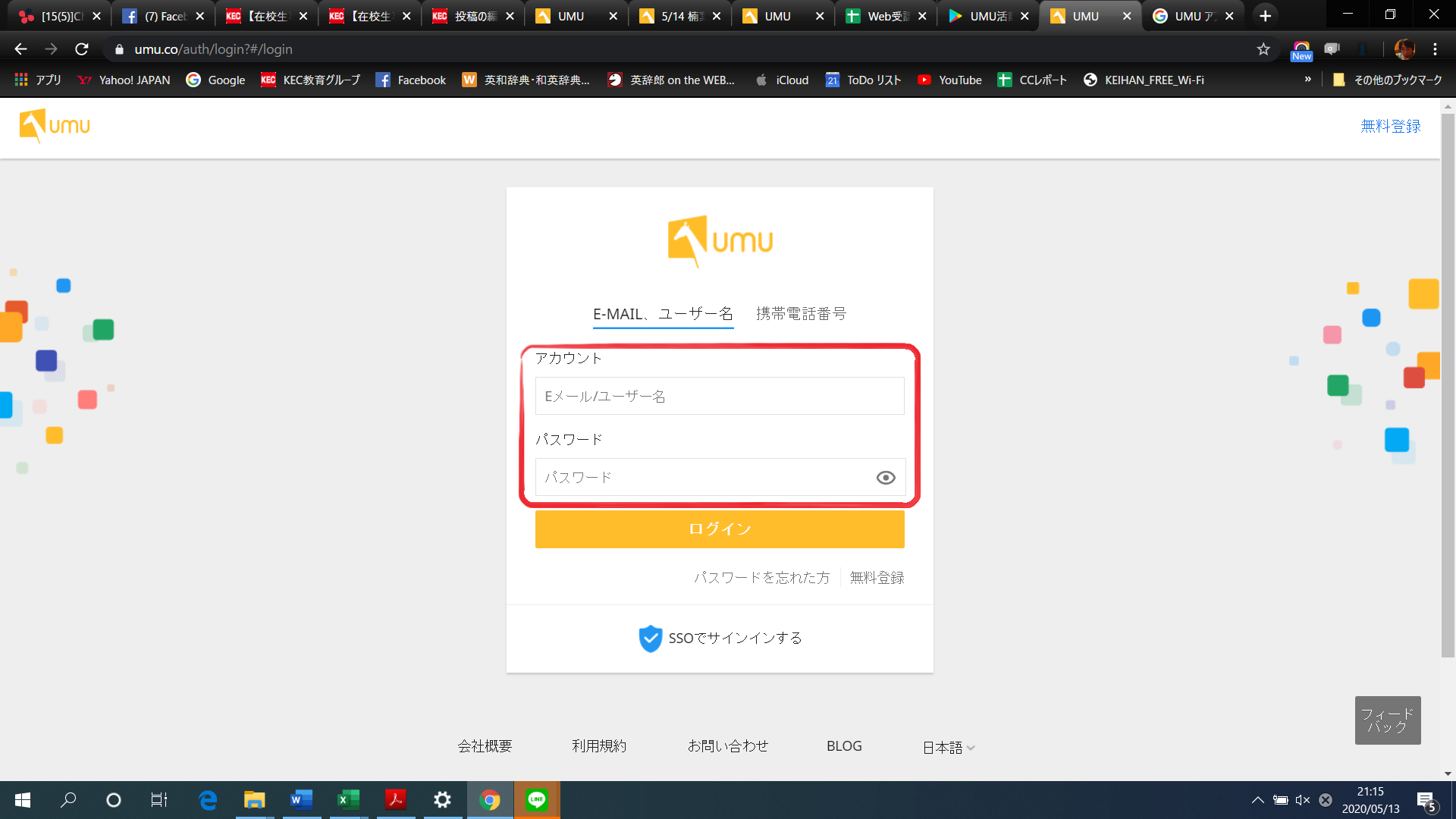1456x819 pixels.
Task: Show hidden system tray icons
Action: tap(1257, 800)
